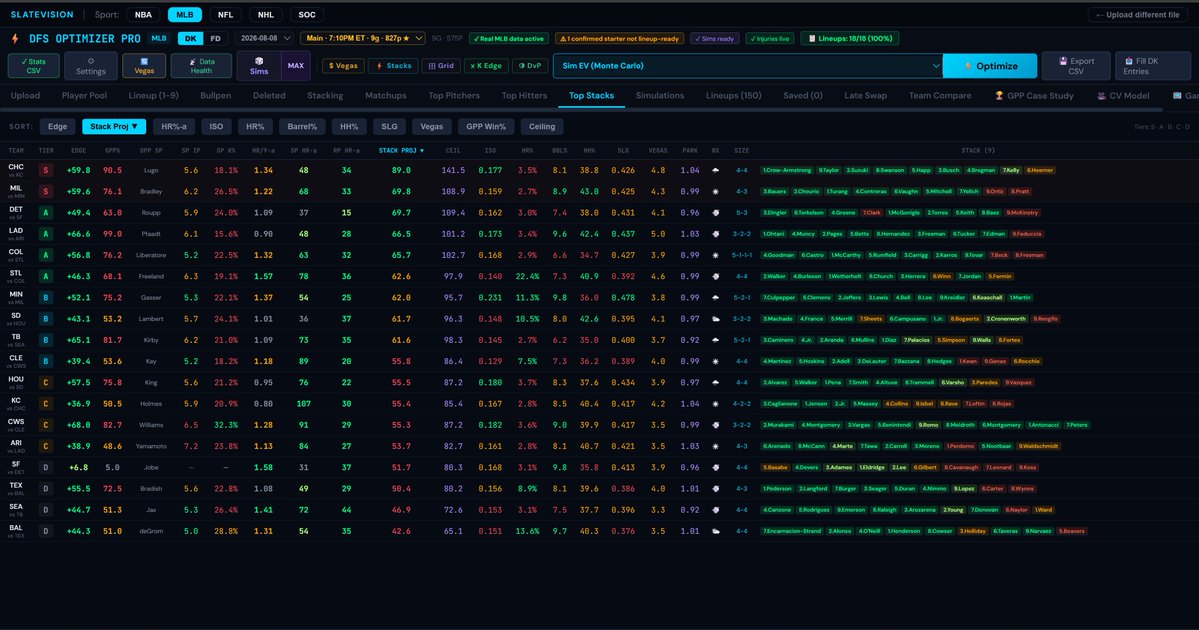
Task: Click the Lineups 18/18 (100%) status badge
Action: (850, 38)
